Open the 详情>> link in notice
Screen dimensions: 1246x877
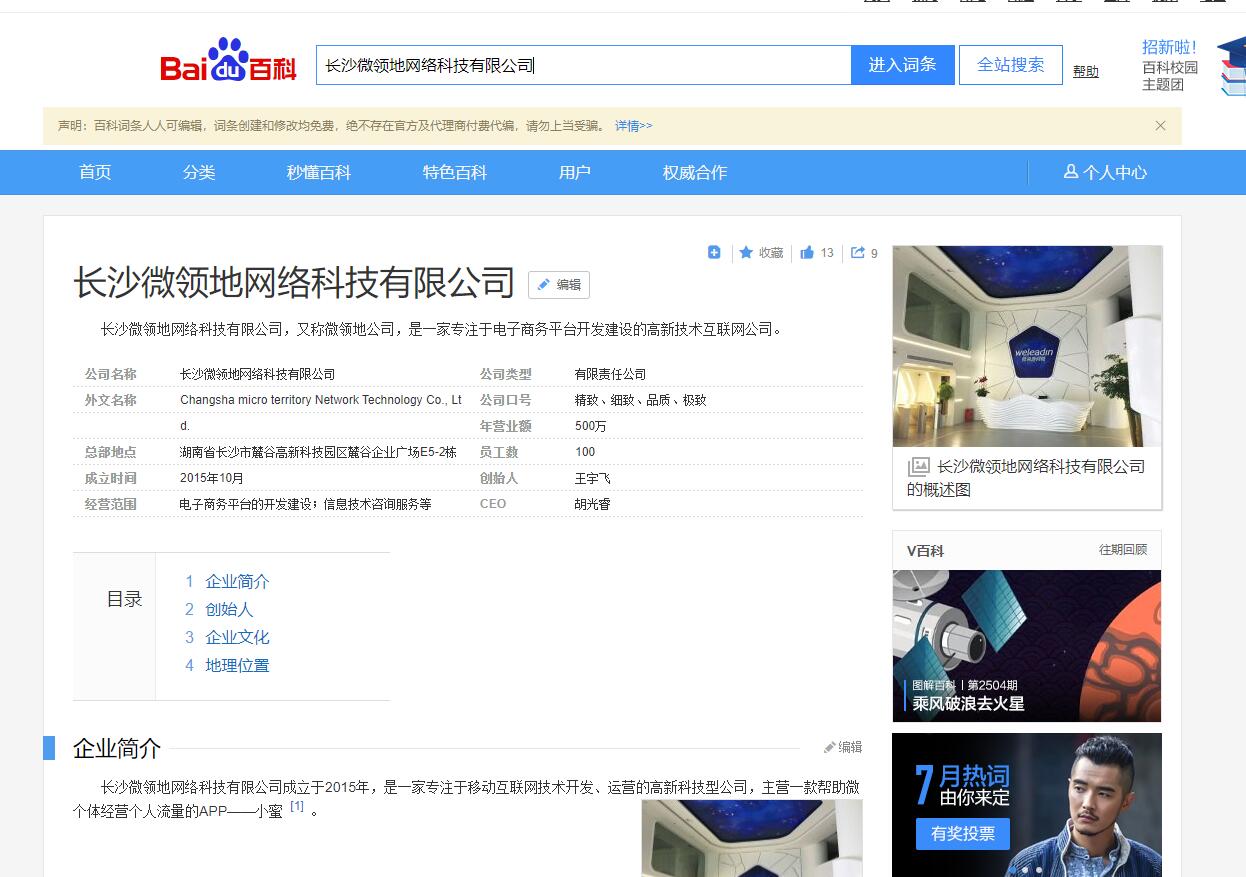(x=633, y=126)
